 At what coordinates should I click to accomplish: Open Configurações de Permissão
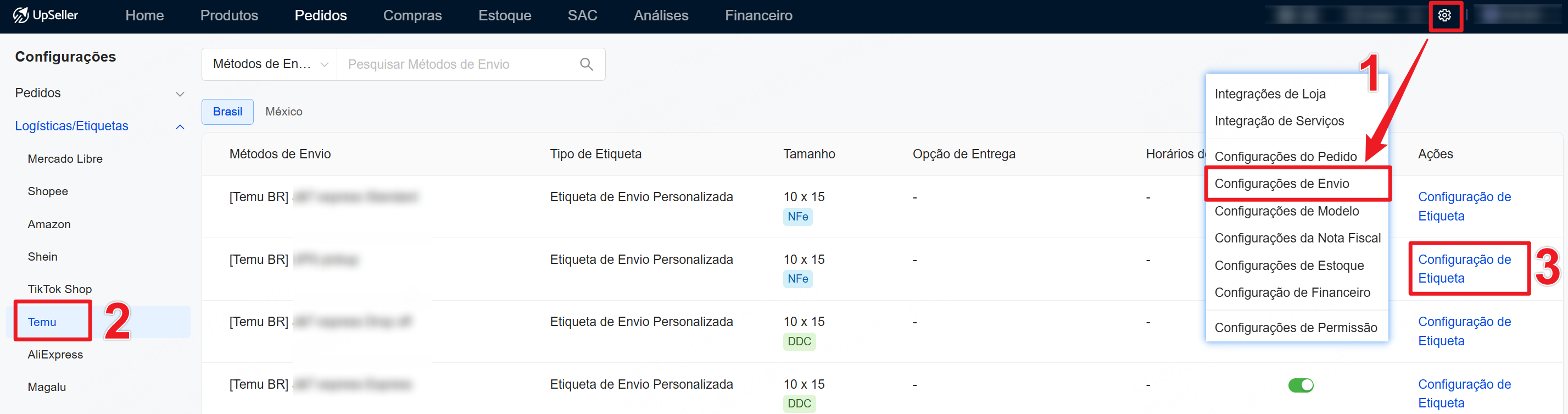click(1295, 328)
